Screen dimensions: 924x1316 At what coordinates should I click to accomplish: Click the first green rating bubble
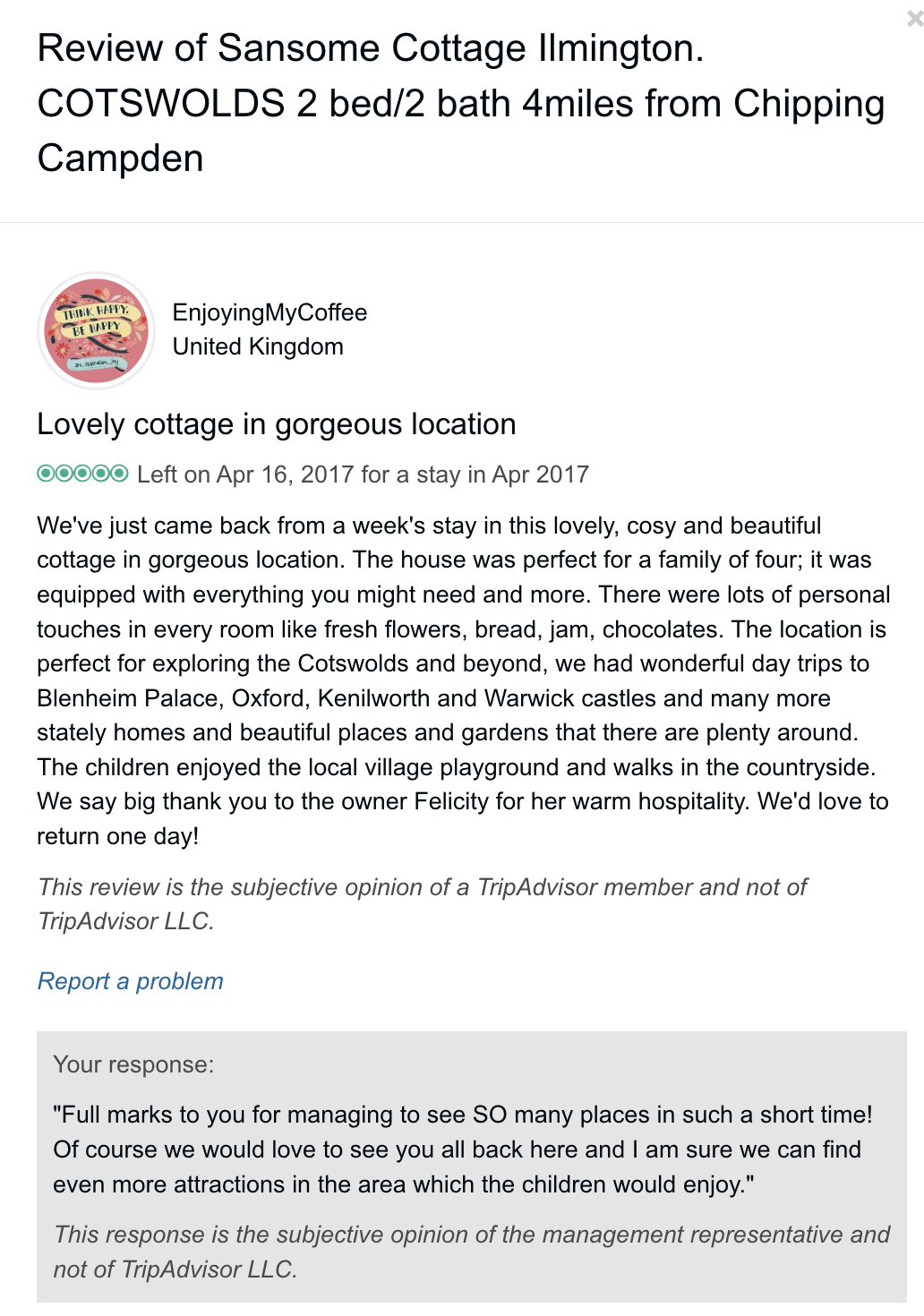[46, 473]
